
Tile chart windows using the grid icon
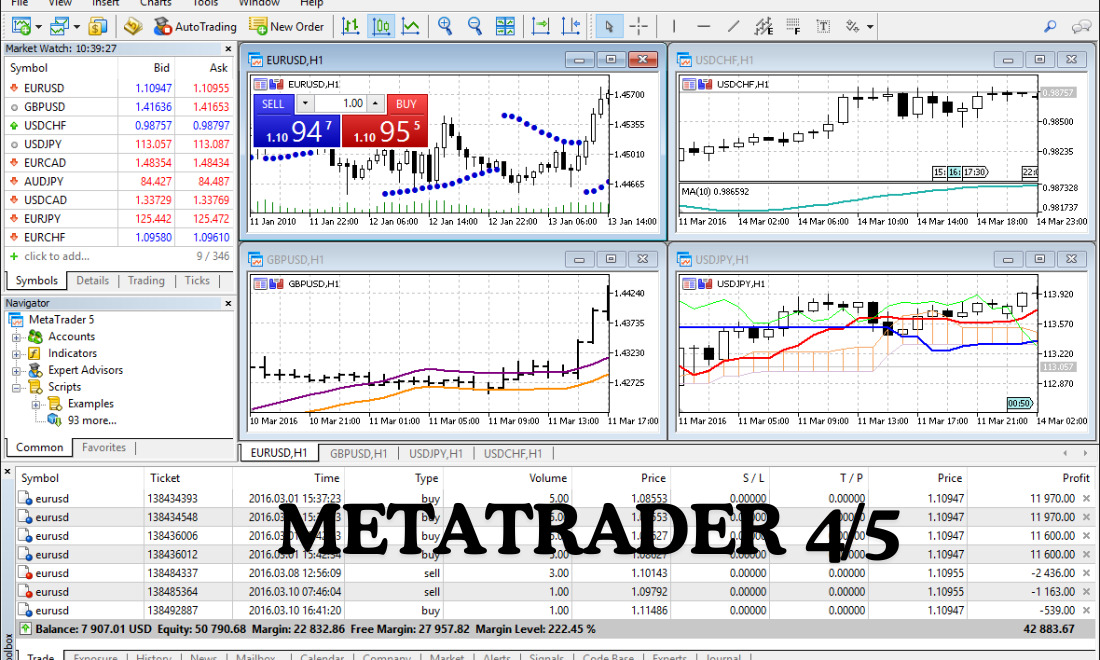tap(505, 27)
